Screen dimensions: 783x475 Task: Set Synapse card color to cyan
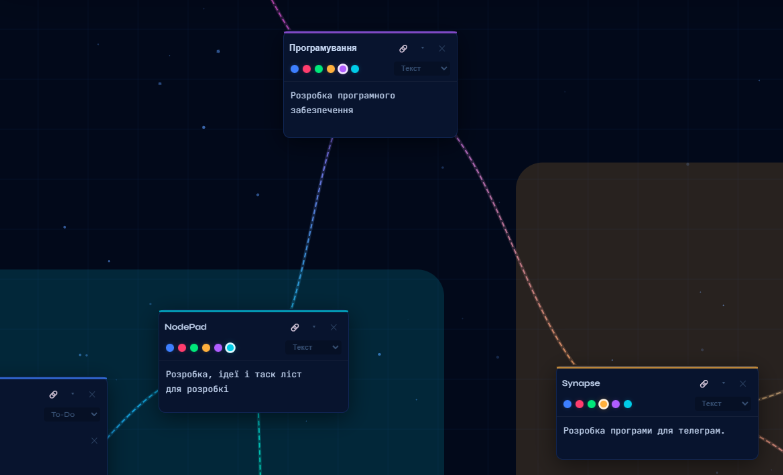[628, 404]
